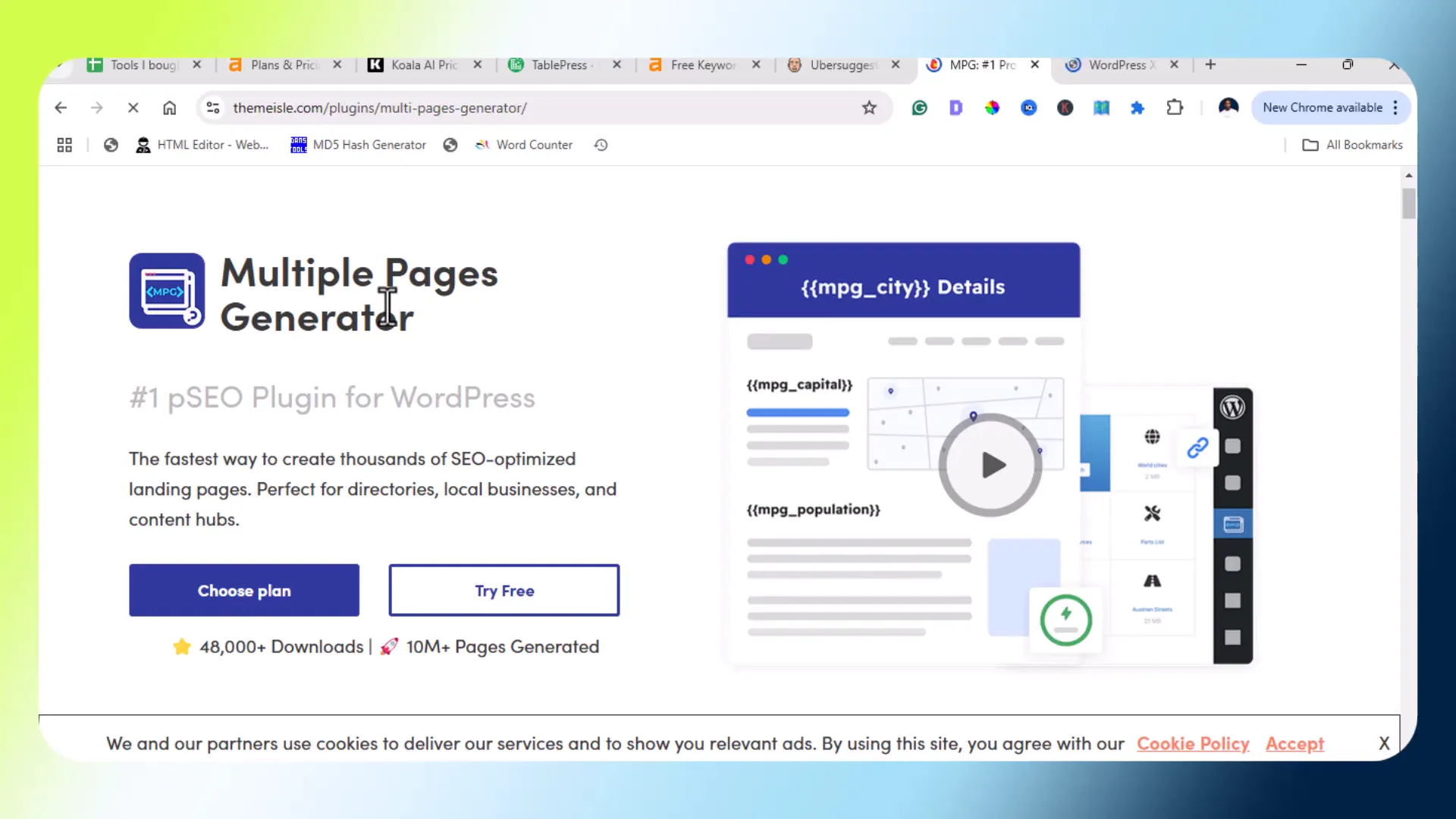Viewport: 1456px width, 819px height.
Task: Click the '#1 pSEO Plugin for WordPress' text
Action: tap(332, 397)
